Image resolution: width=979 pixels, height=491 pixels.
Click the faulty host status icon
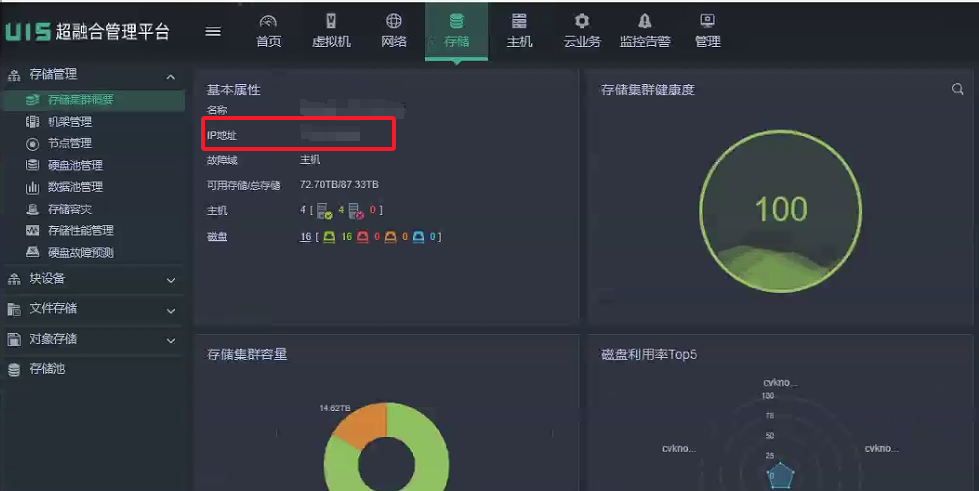356,211
